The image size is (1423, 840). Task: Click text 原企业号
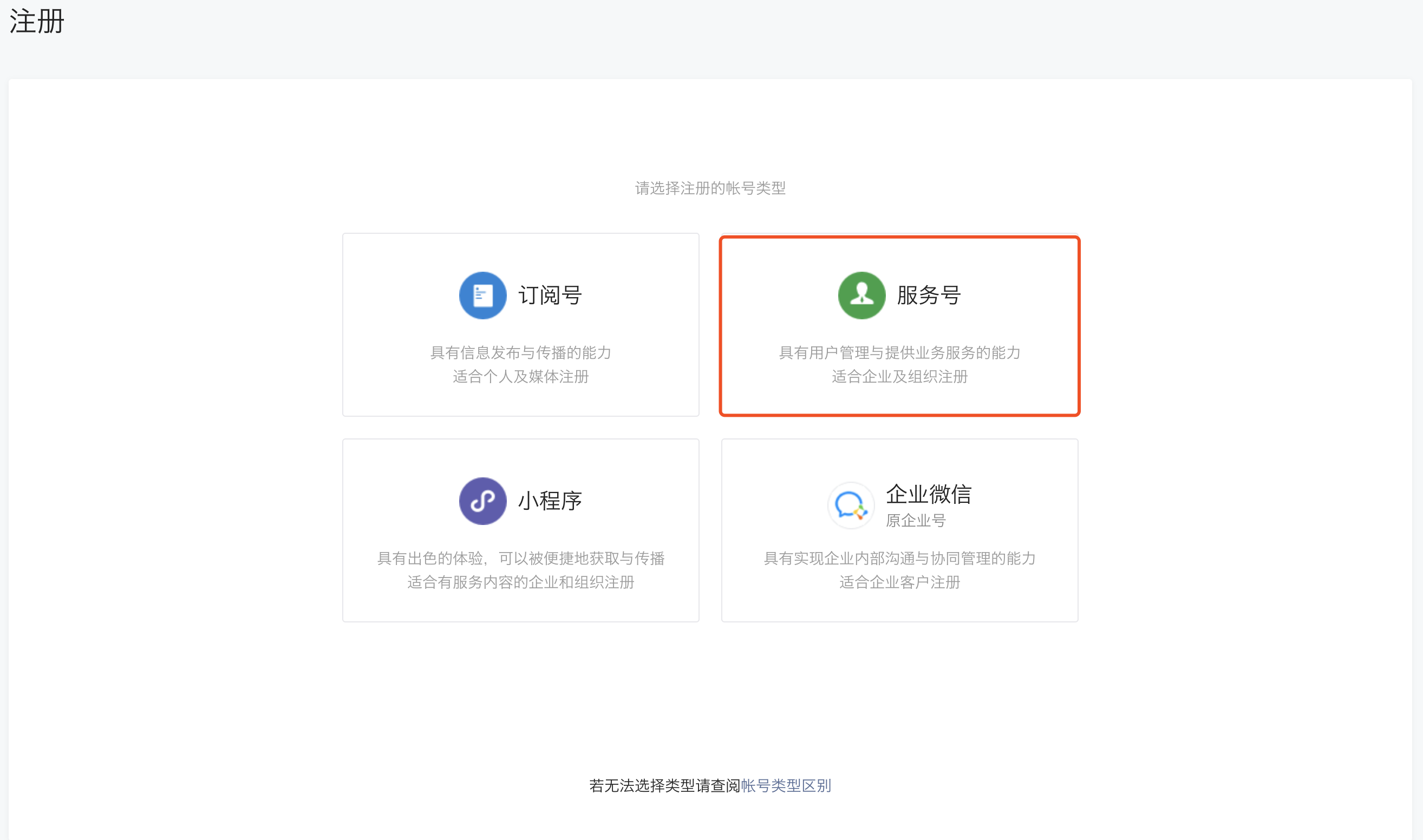pyautogui.click(x=916, y=521)
